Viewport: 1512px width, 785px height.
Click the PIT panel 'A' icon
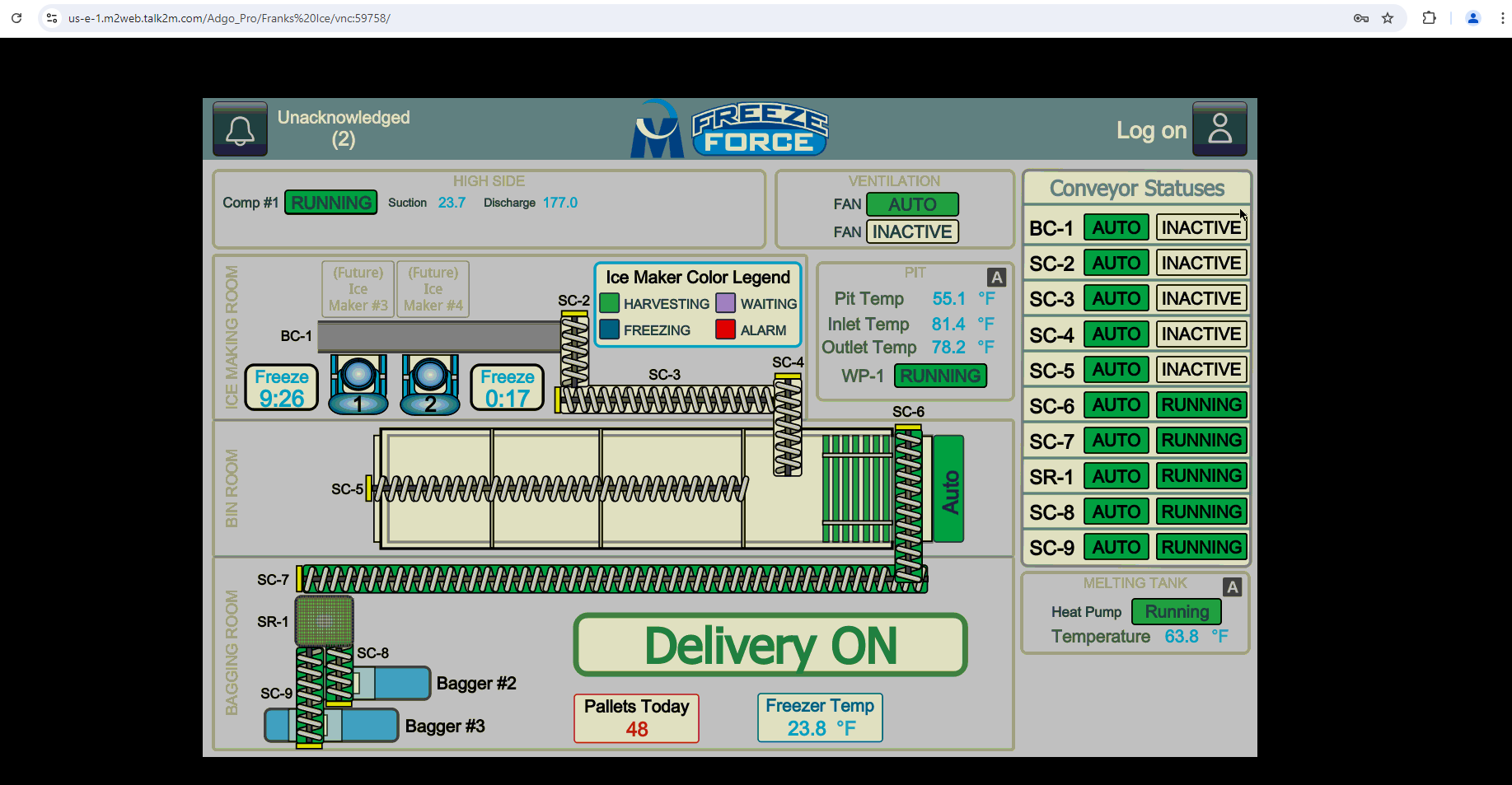996,278
